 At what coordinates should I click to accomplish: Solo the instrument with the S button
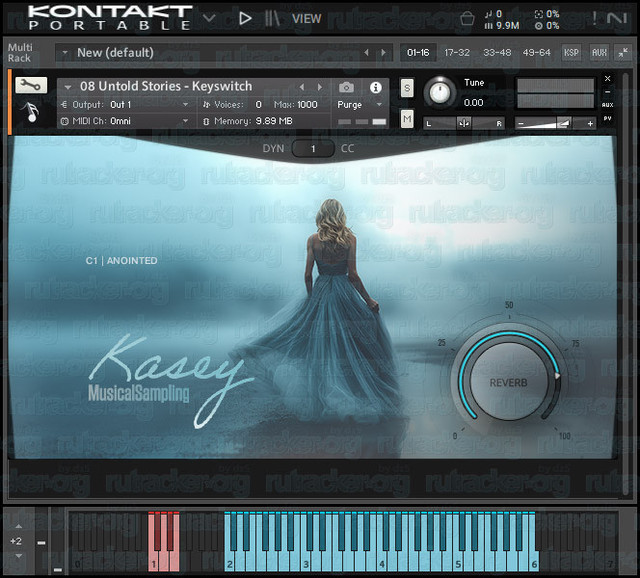click(x=407, y=87)
